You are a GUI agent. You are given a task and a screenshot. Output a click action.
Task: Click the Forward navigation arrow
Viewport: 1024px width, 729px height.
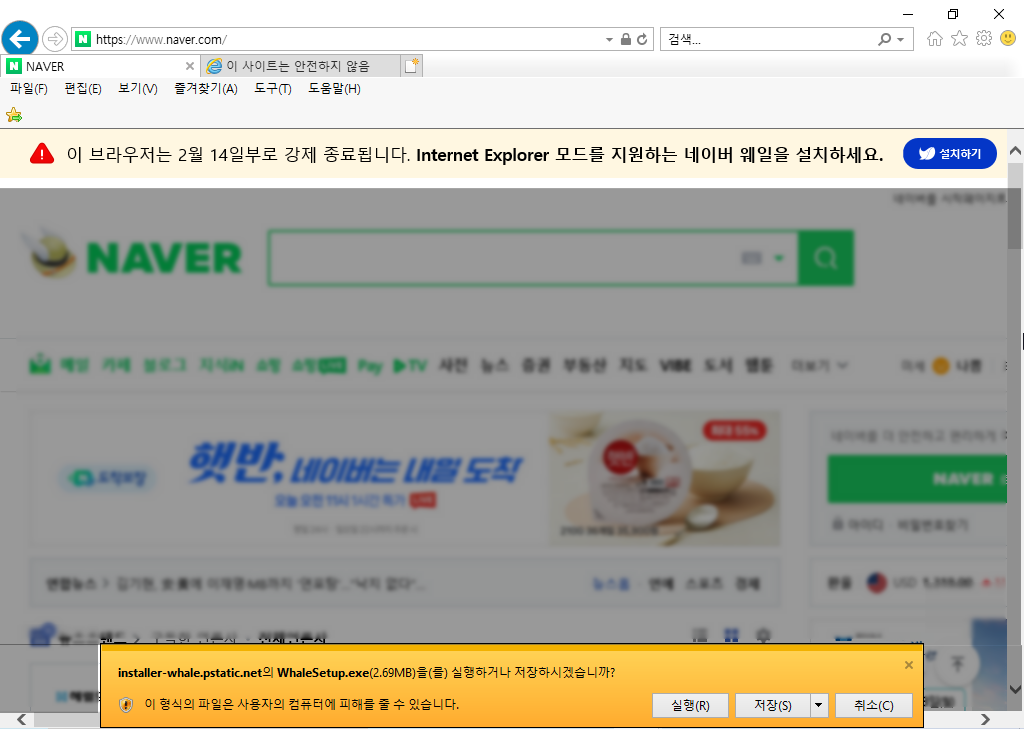tap(55, 39)
